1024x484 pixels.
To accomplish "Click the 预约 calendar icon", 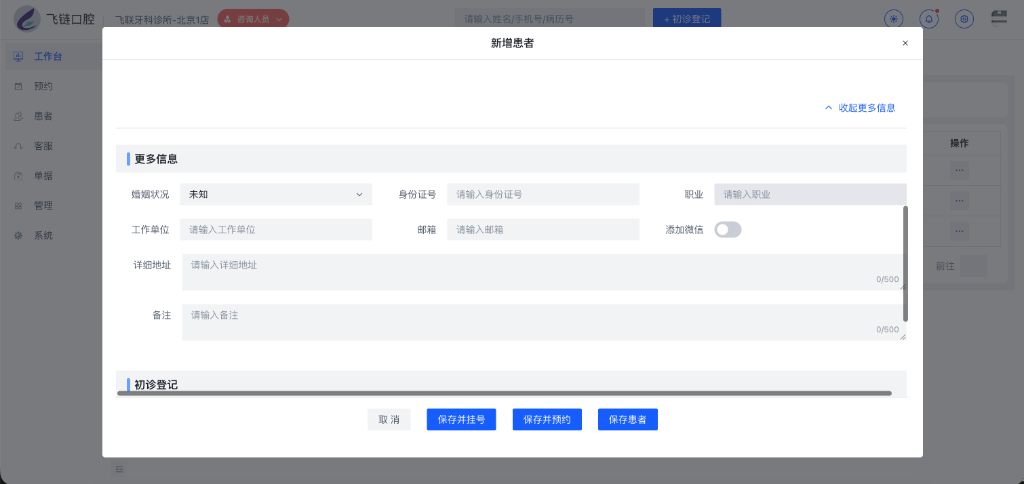I will point(18,86).
